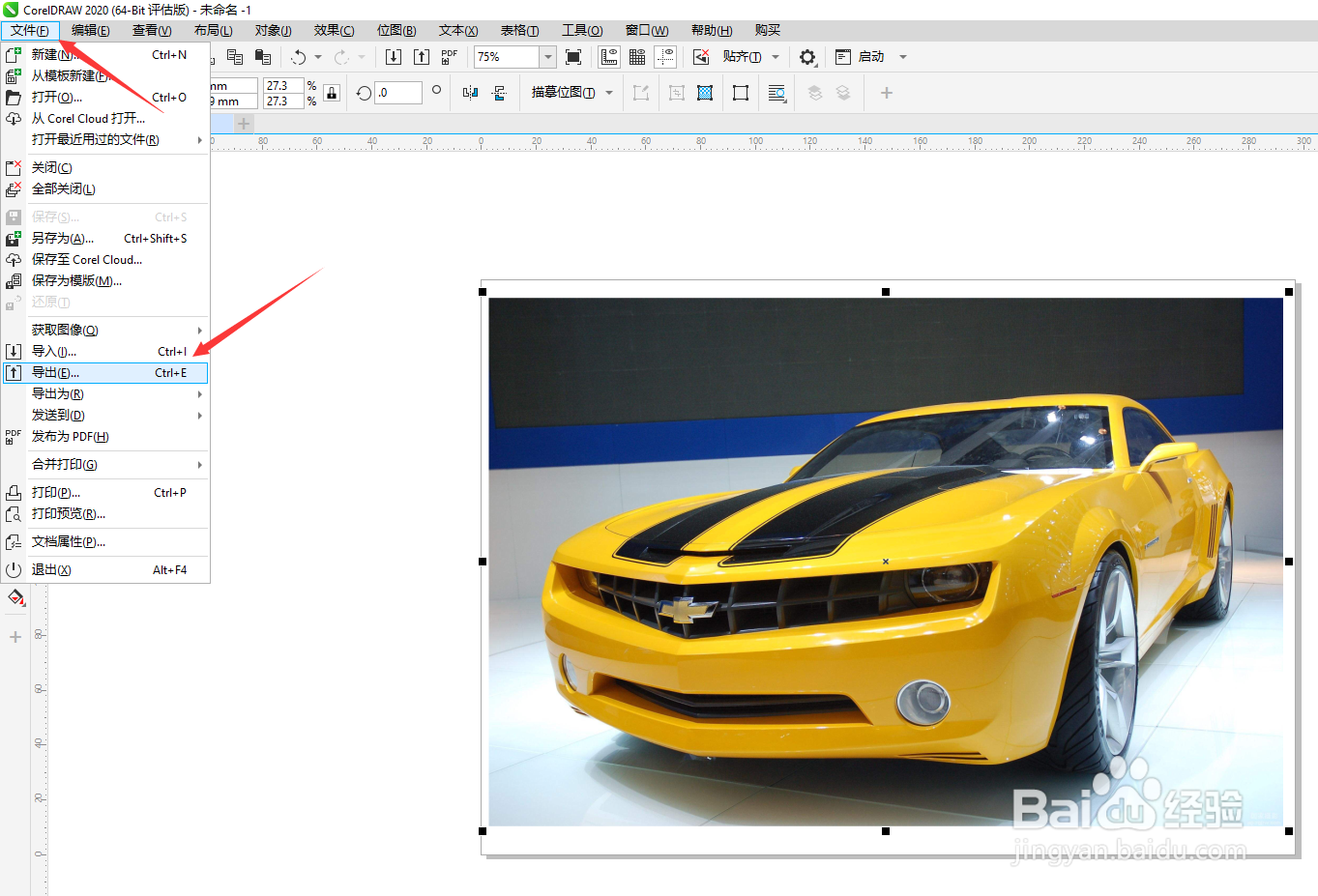This screenshot has height=896, width=1318.
Task: Toggle the snap off icon
Action: coord(701,57)
